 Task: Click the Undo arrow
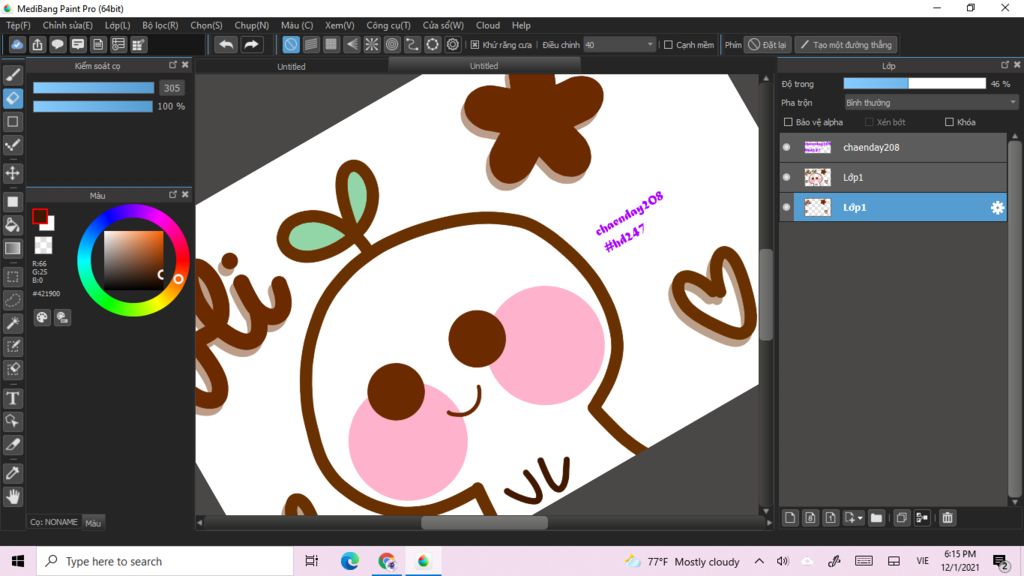point(226,44)
